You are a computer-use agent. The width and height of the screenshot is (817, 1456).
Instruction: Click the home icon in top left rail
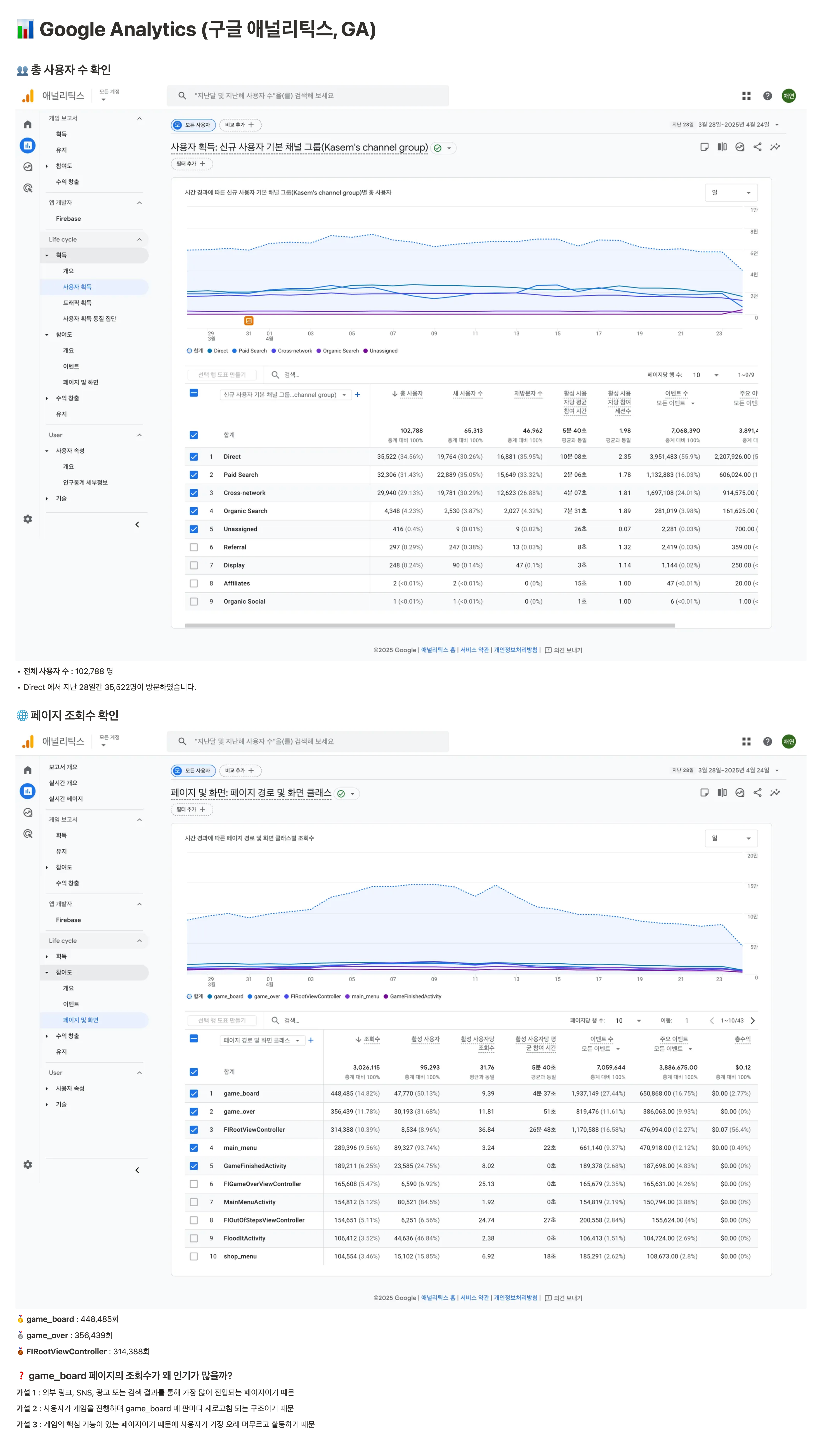pyautogui.click(x=28, y=124)
